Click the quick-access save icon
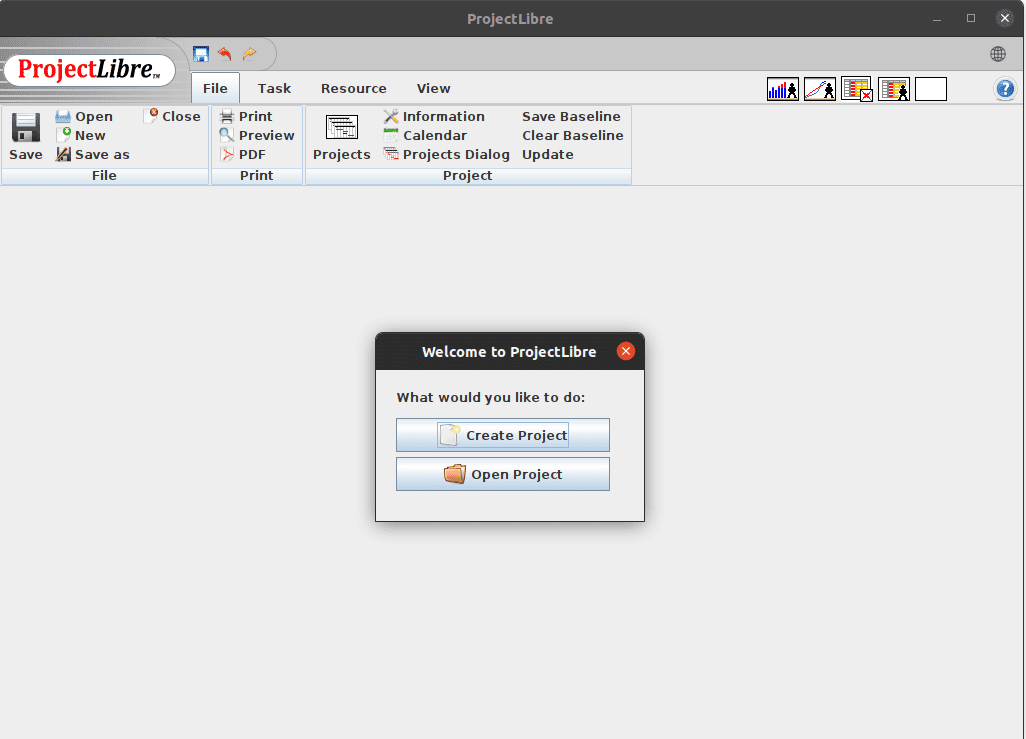This screenshot has height=739, width=1026. tap(201, 54)
